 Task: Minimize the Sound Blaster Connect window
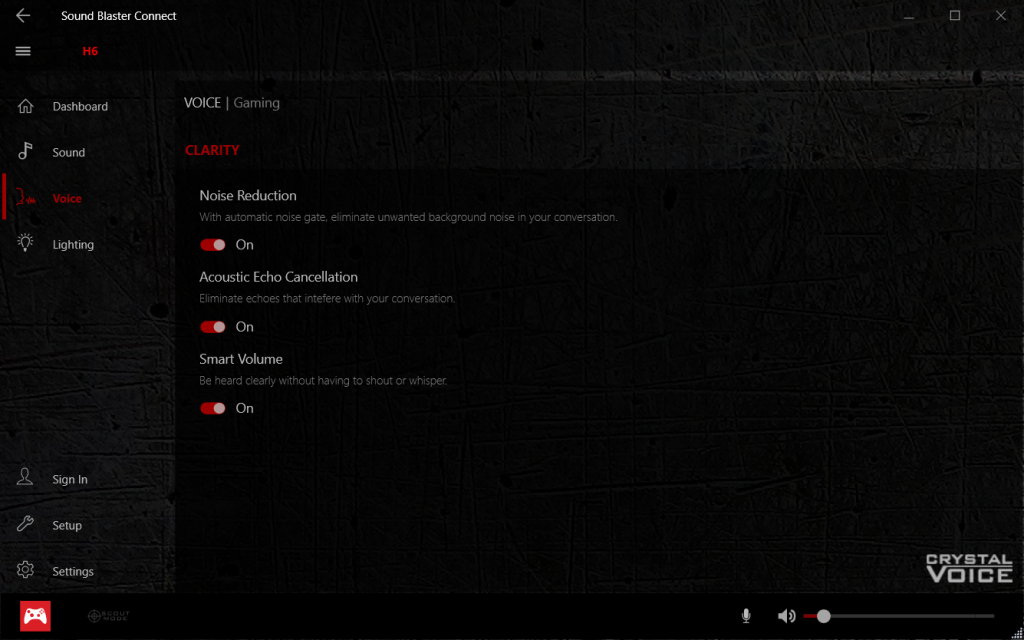(x=908, y=16)
